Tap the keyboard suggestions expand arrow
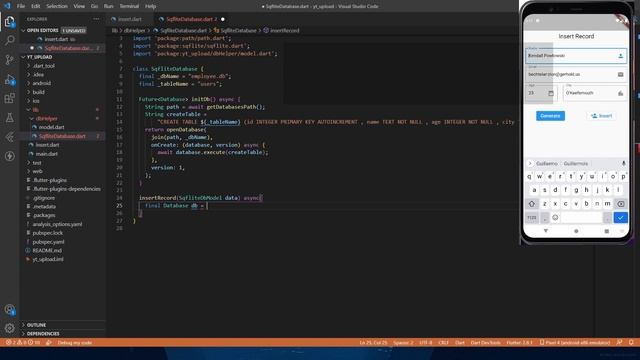 530,163
